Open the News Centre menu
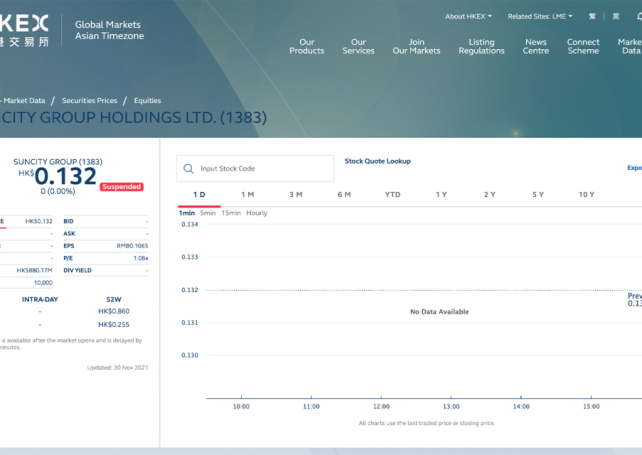 [x=536, y=46]
